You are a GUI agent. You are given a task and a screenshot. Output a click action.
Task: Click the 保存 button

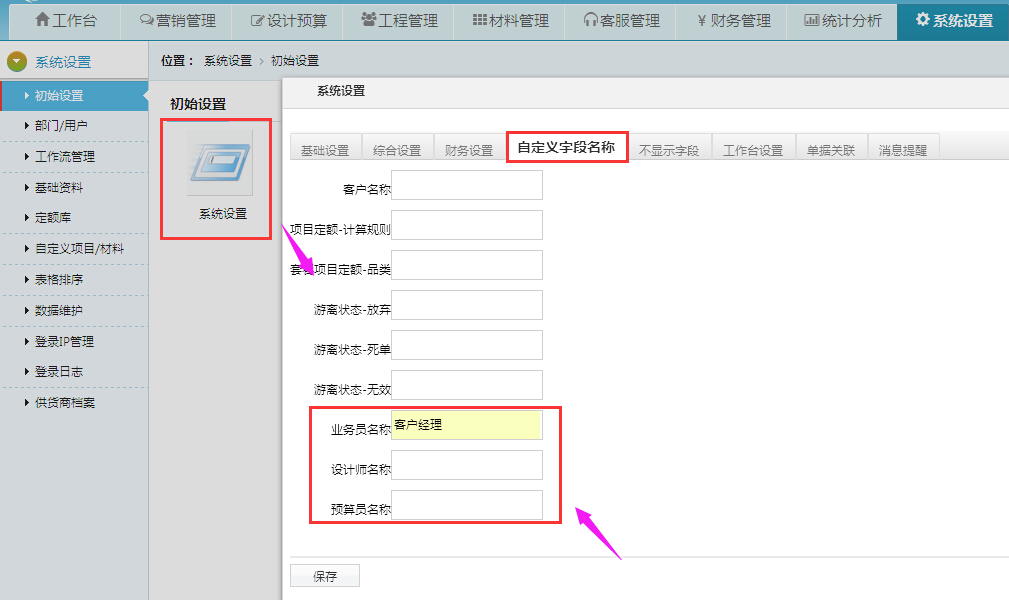tap(324, 575)
